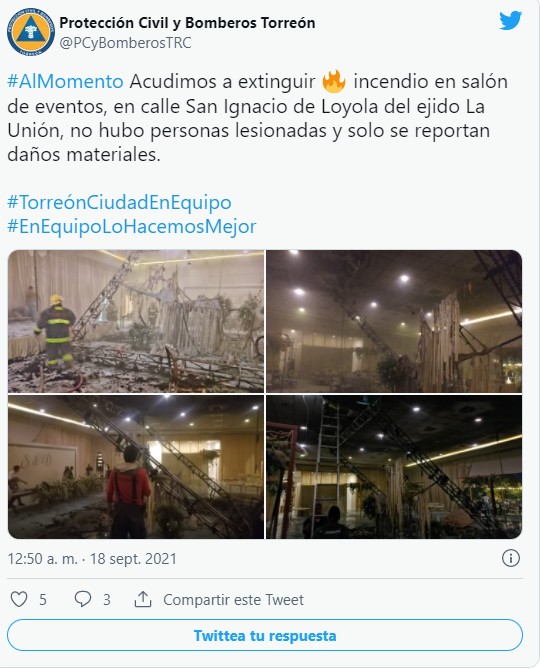View the photo with aluminum ladder

tap(394, 467)
